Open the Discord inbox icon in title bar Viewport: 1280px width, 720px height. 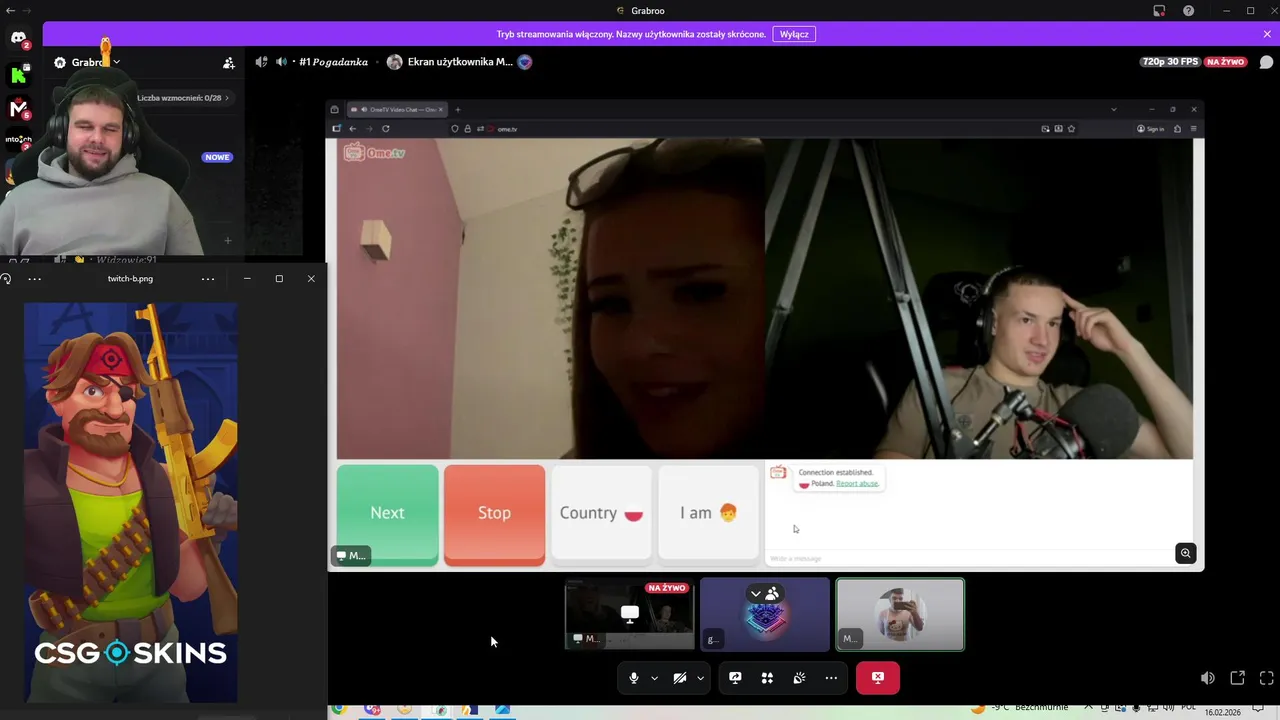click(x=1159, y=11)
